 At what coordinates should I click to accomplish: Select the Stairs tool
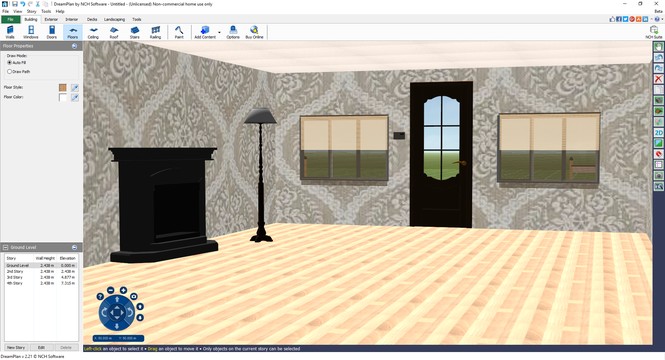point(134,32)
